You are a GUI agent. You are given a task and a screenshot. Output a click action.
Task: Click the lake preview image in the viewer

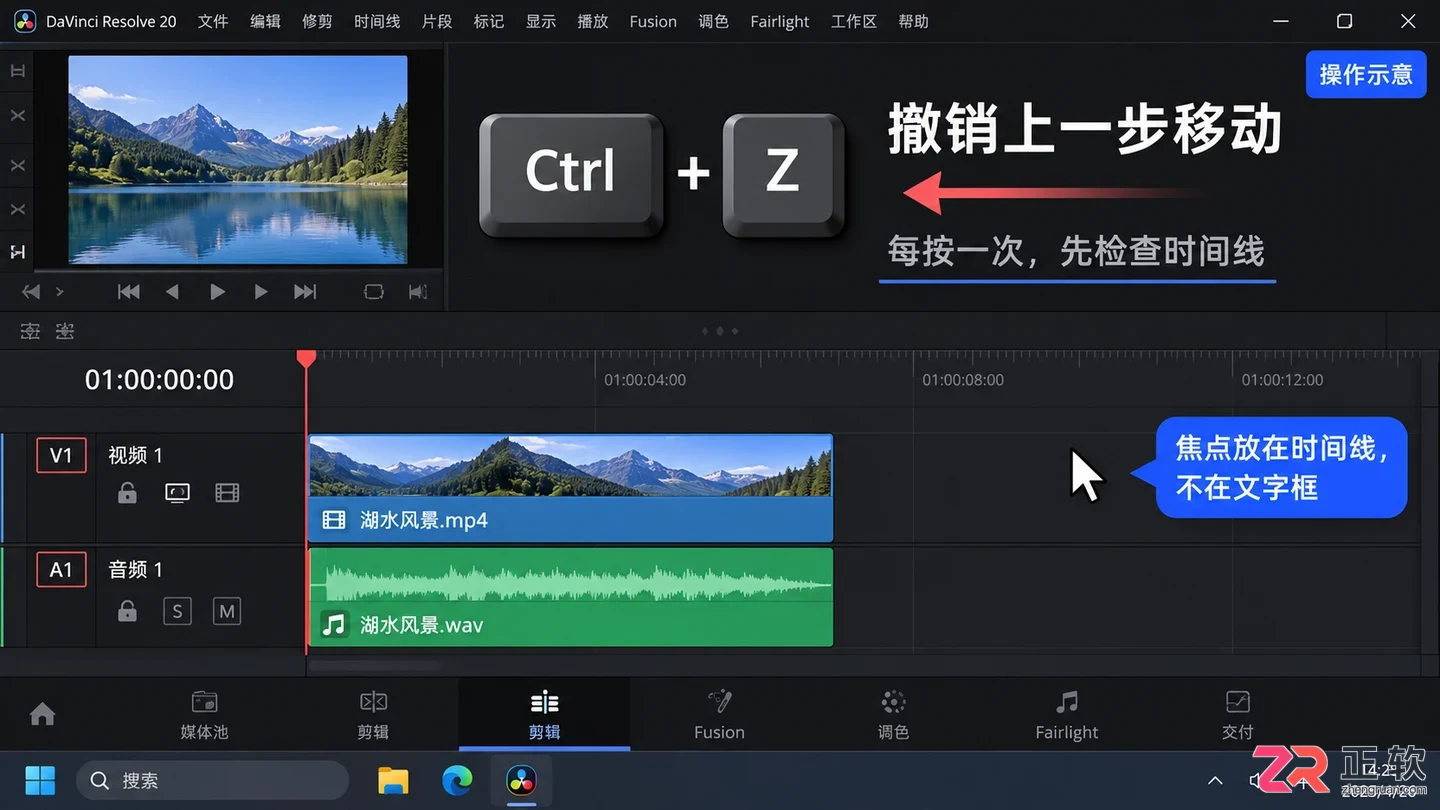pyautogui.click(x=238, y=160)
